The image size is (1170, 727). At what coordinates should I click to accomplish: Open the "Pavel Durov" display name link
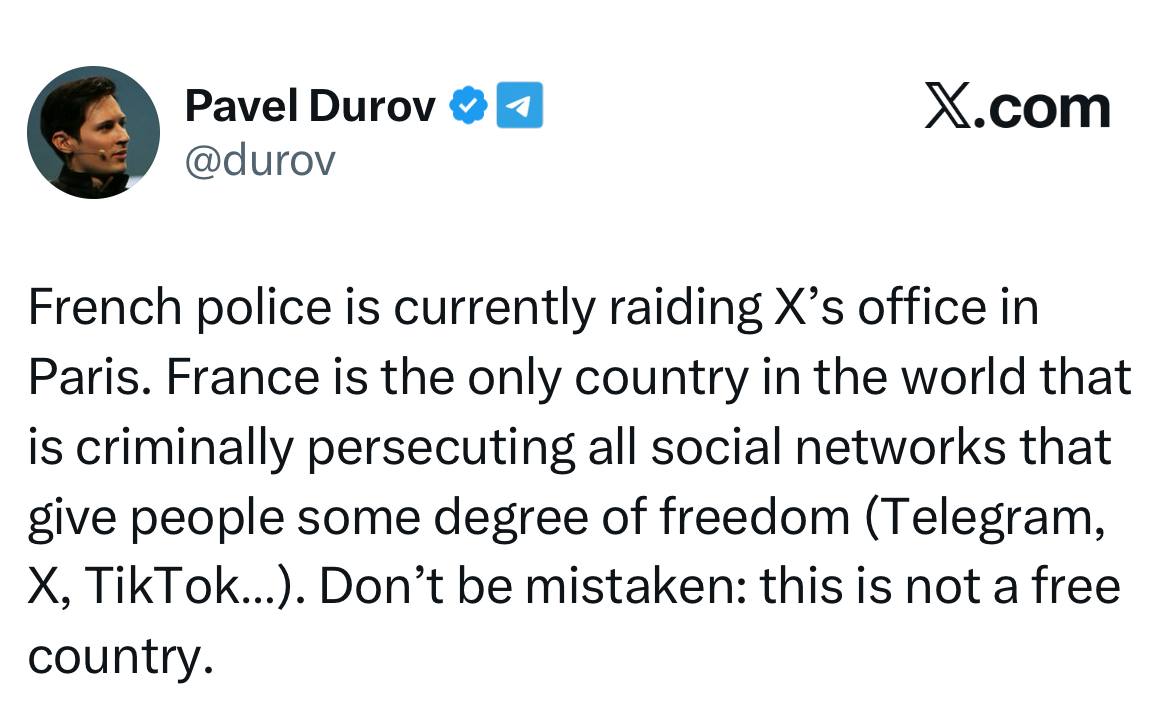pyautogui.click(x=310, y=106)
